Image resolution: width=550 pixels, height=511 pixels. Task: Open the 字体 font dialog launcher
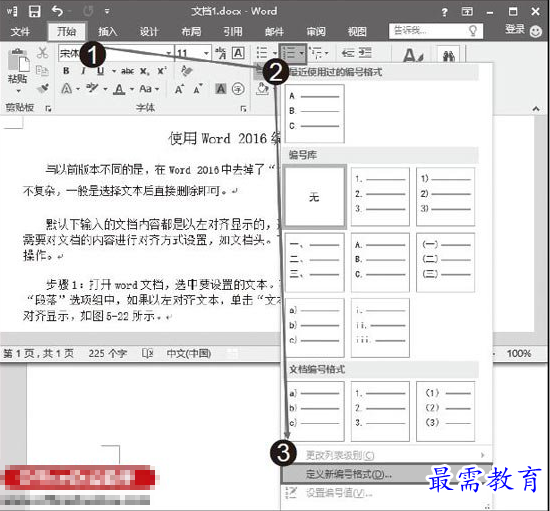[x=243, y=109]
